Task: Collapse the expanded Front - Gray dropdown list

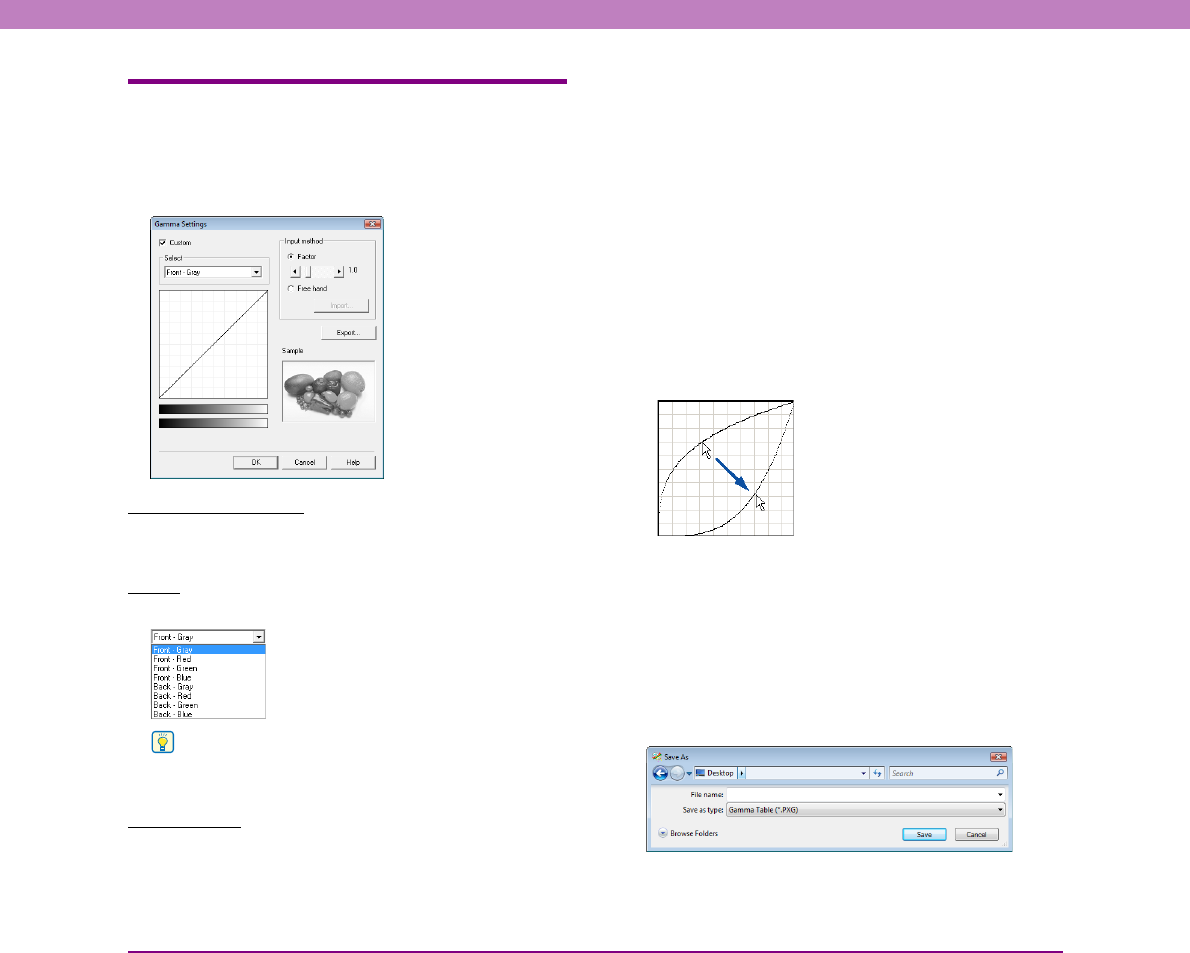Action: point(259,637)
